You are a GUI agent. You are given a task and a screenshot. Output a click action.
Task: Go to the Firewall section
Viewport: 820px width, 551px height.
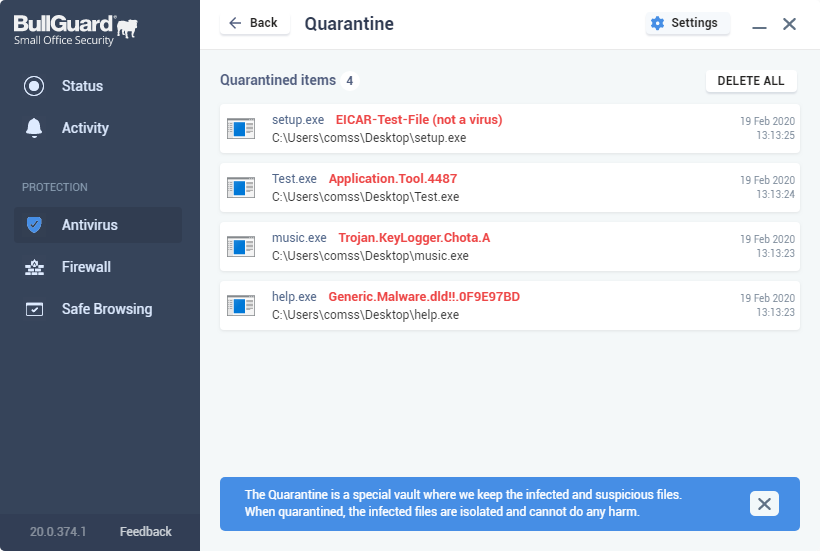tap(86, 267)
